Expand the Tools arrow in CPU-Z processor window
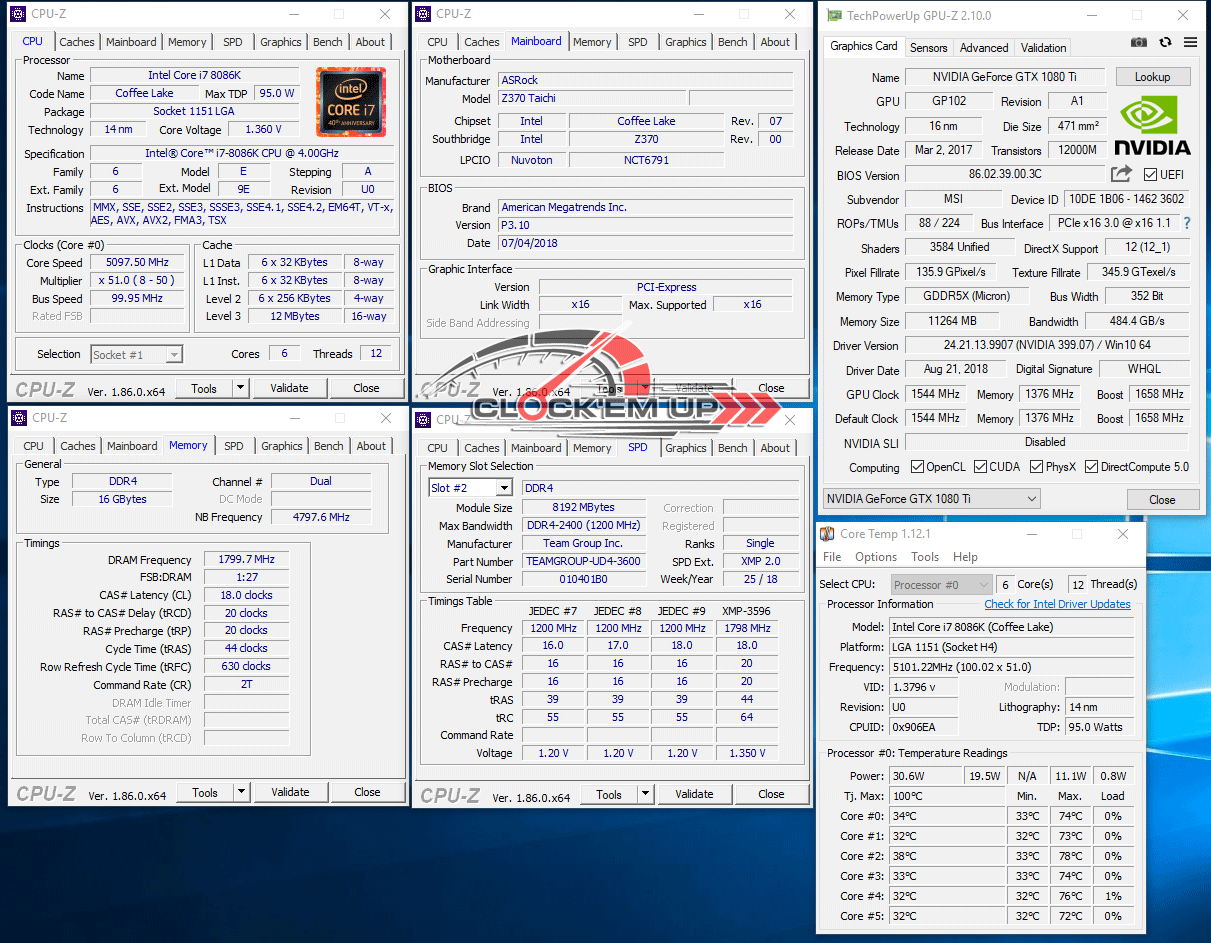 pyautogui.click(x=241, y=388)
